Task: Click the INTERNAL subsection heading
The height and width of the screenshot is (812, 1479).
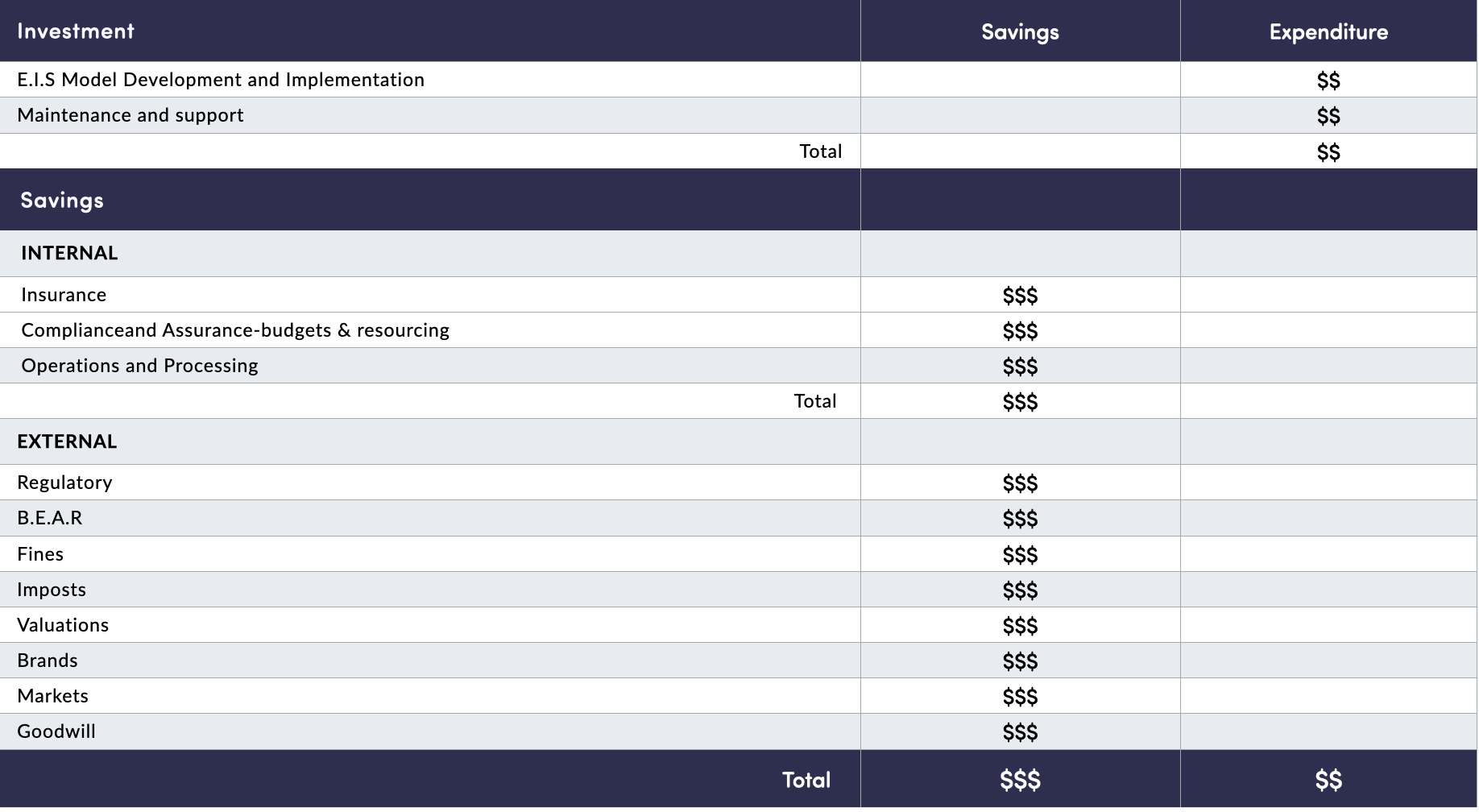Action: 69,253
